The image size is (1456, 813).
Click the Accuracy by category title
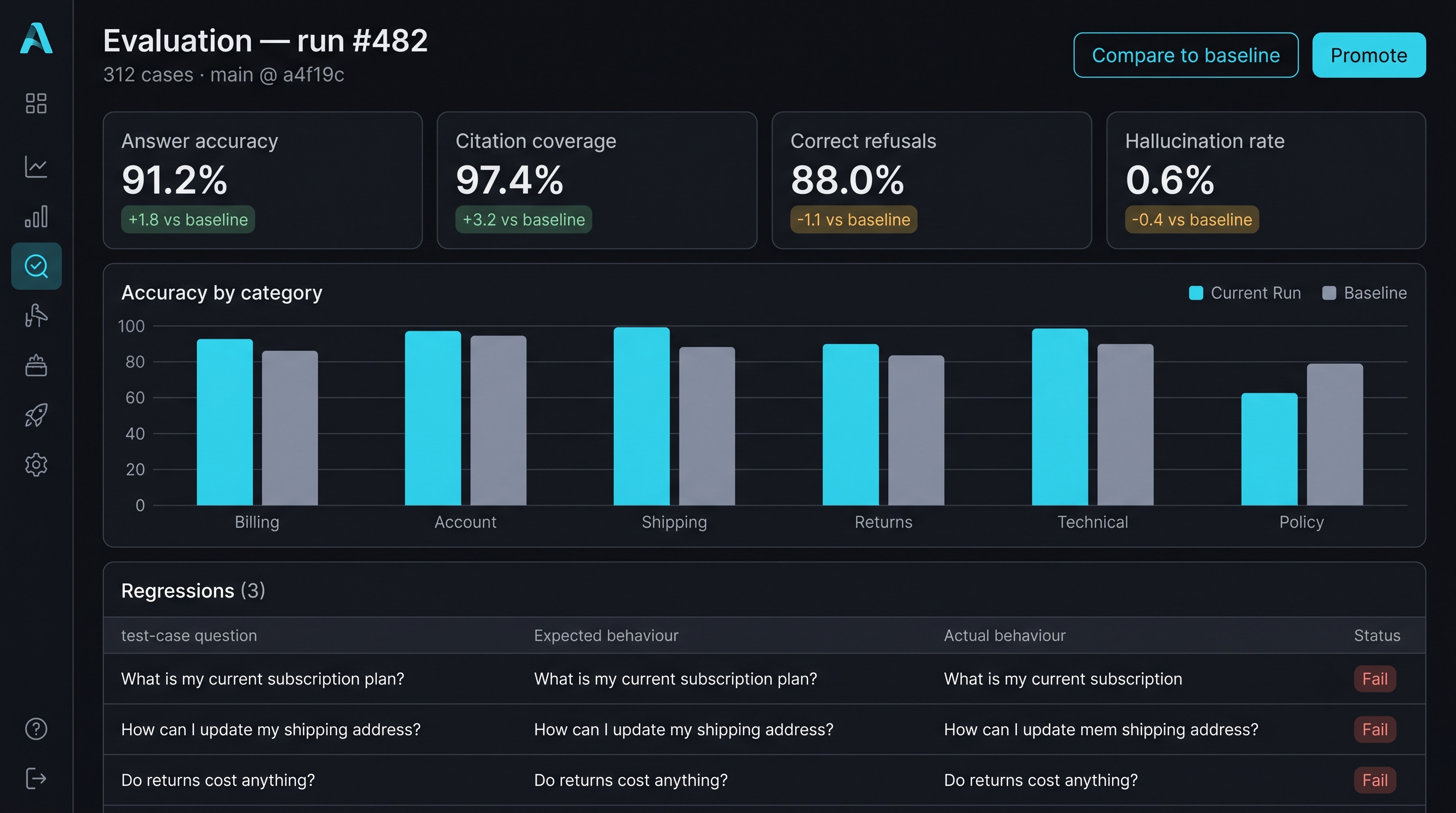[x=222, y=293]
